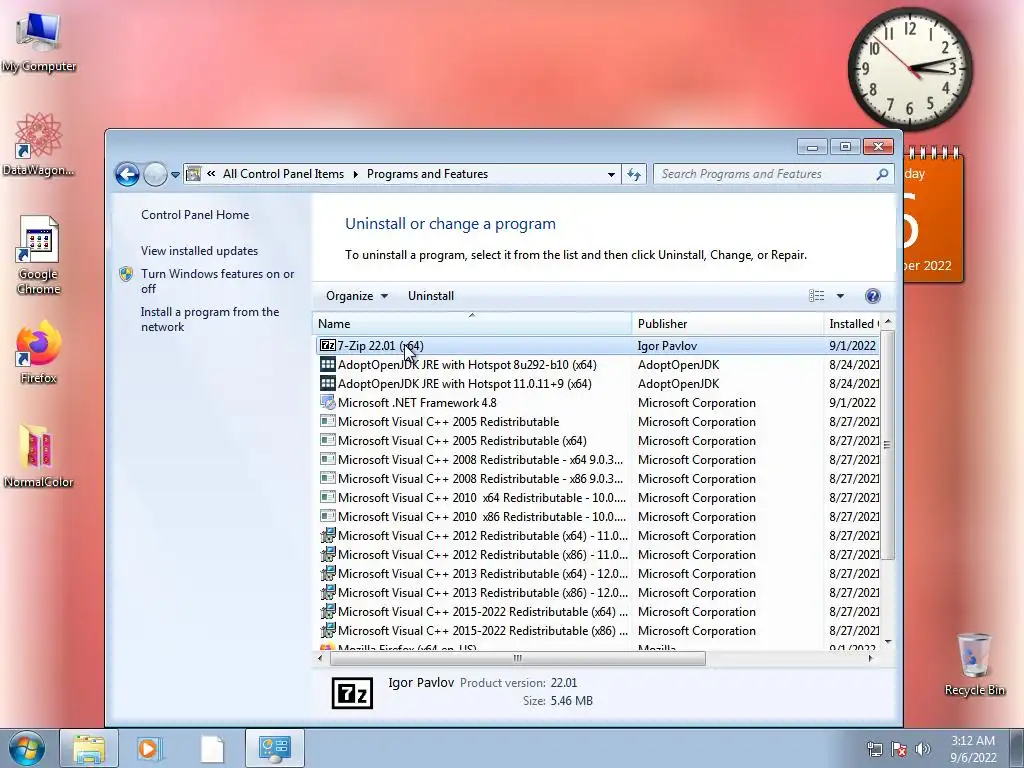1024x768 pixels.
Task: Click the orange calendar gadget
Action: coord(933,216)
